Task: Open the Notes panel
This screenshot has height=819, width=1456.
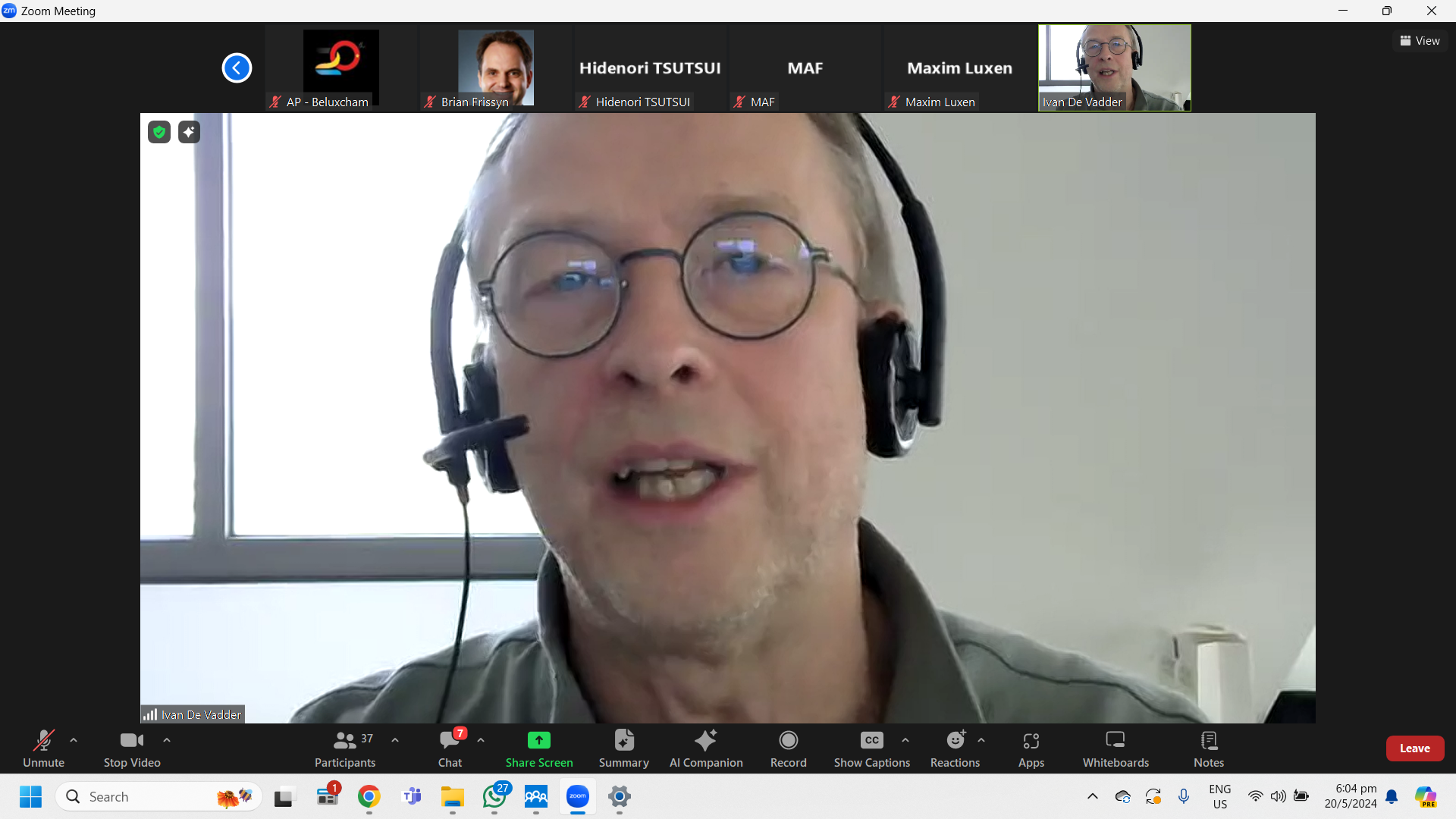Action: pyautogui.click(x=1208, y=748)
